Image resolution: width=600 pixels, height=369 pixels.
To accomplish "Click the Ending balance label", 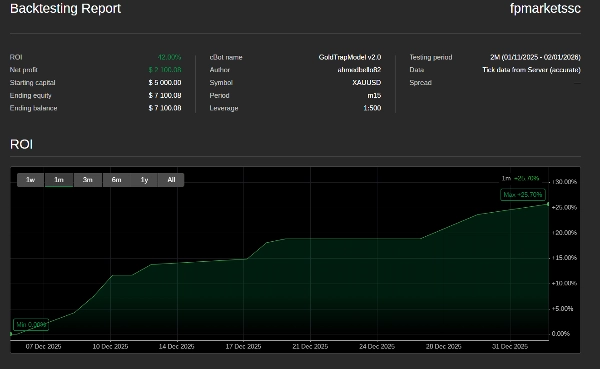I will click(x=34, y=108).
